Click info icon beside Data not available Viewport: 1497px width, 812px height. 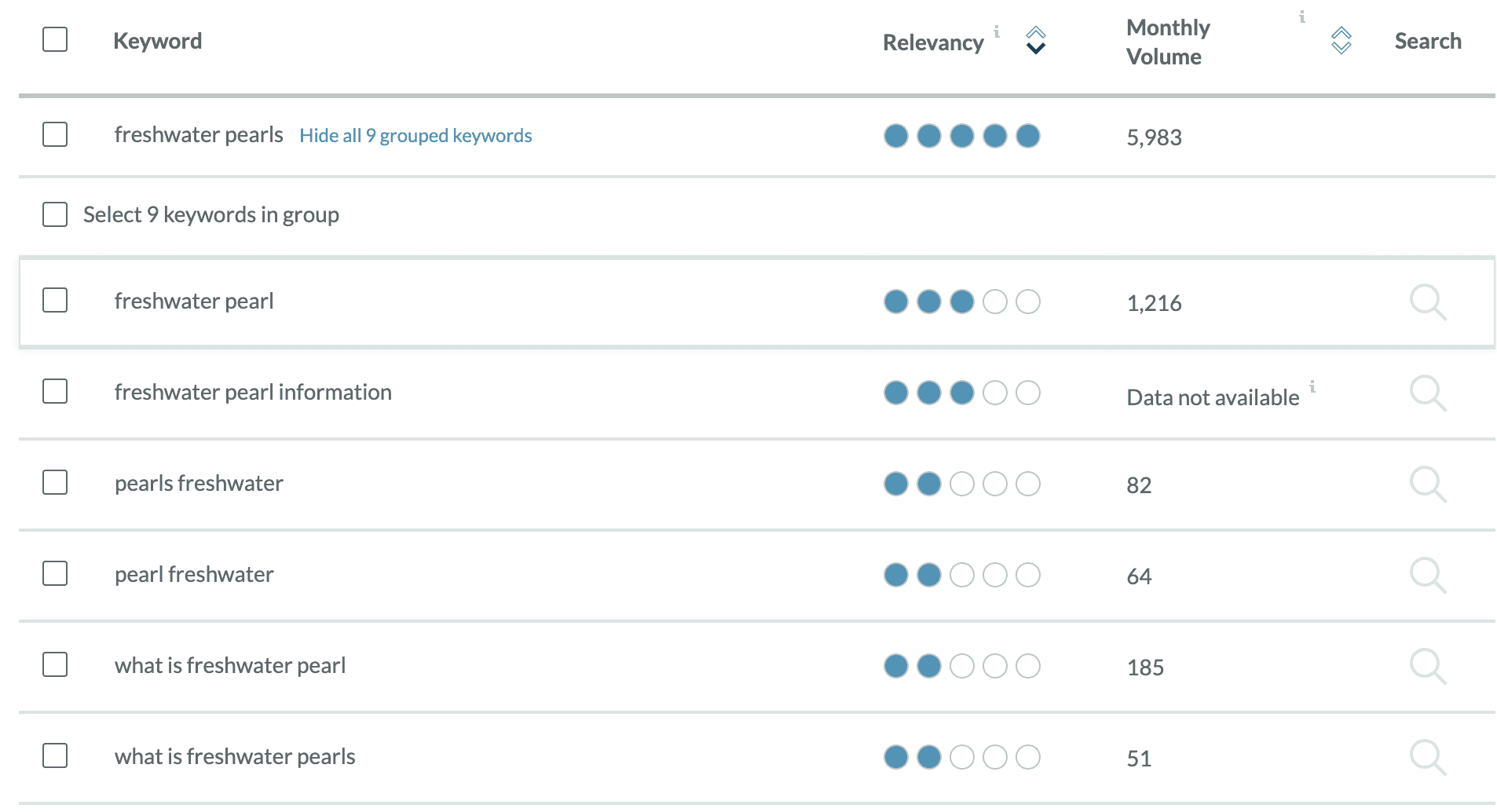(x=1312, y=386)
